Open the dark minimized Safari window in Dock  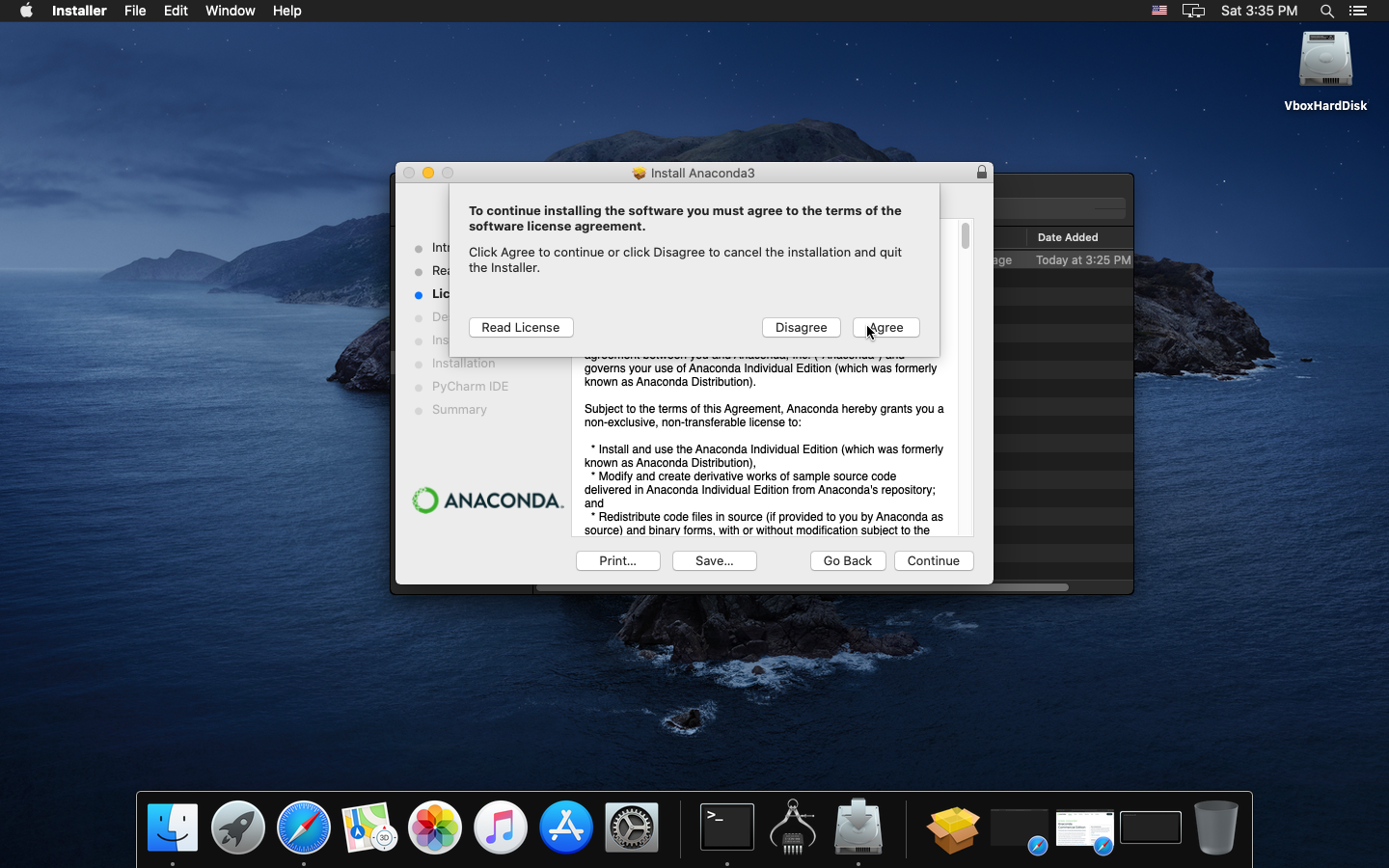[x=1020, y=829]
